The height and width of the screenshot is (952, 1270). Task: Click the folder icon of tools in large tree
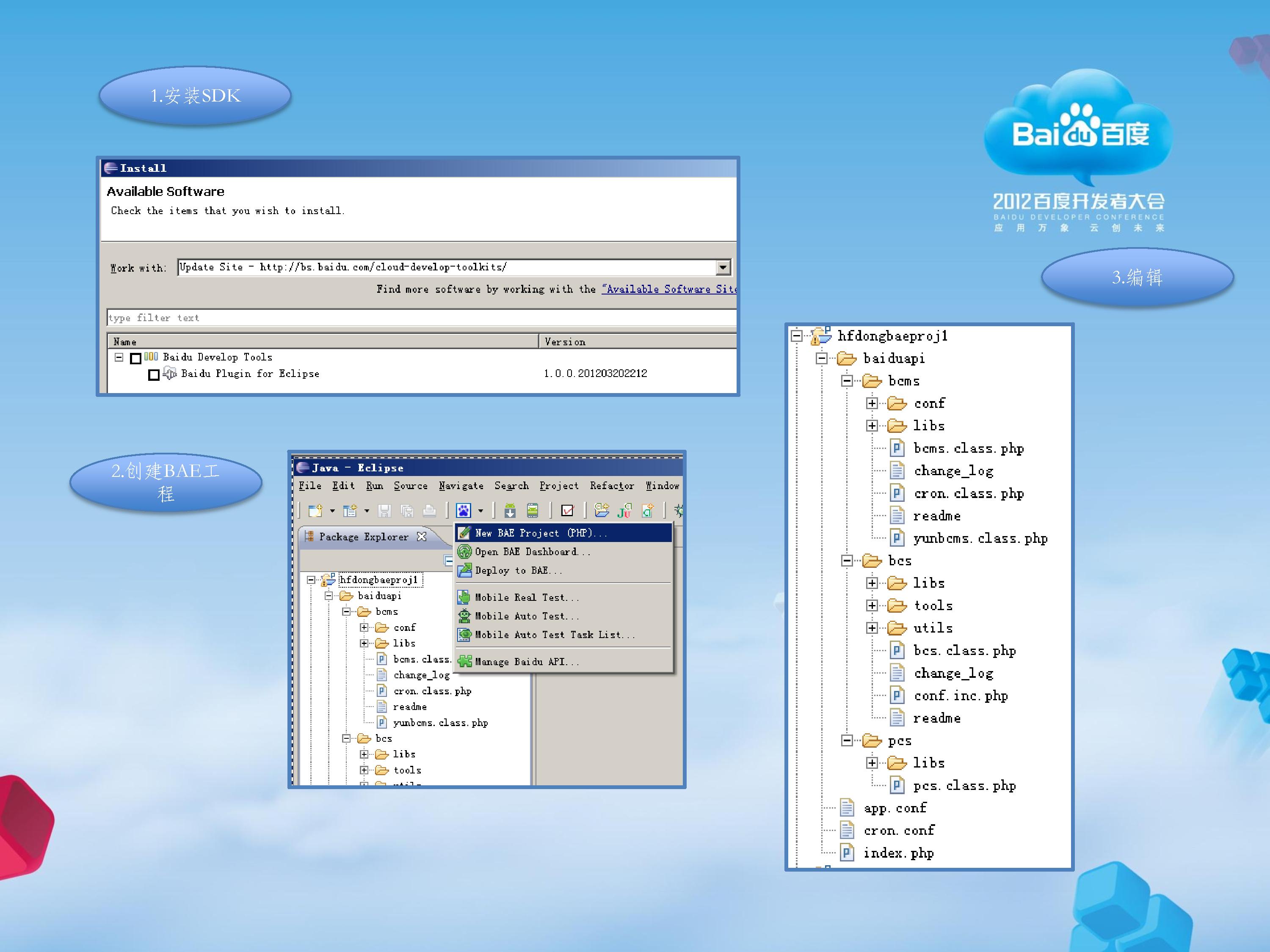(897, 605)
